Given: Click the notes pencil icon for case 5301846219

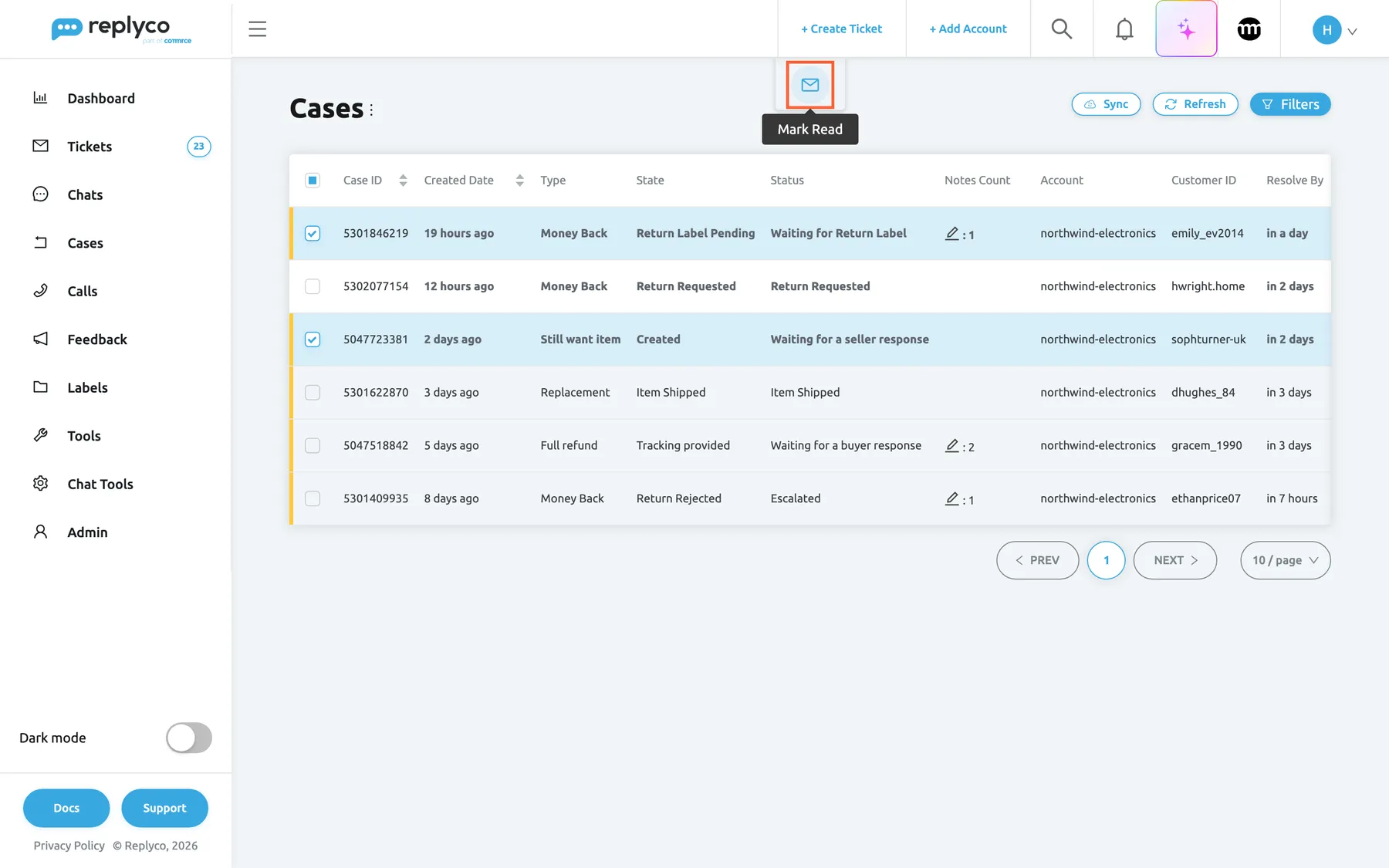Looking at the screenshot, I should click(952, 233).
